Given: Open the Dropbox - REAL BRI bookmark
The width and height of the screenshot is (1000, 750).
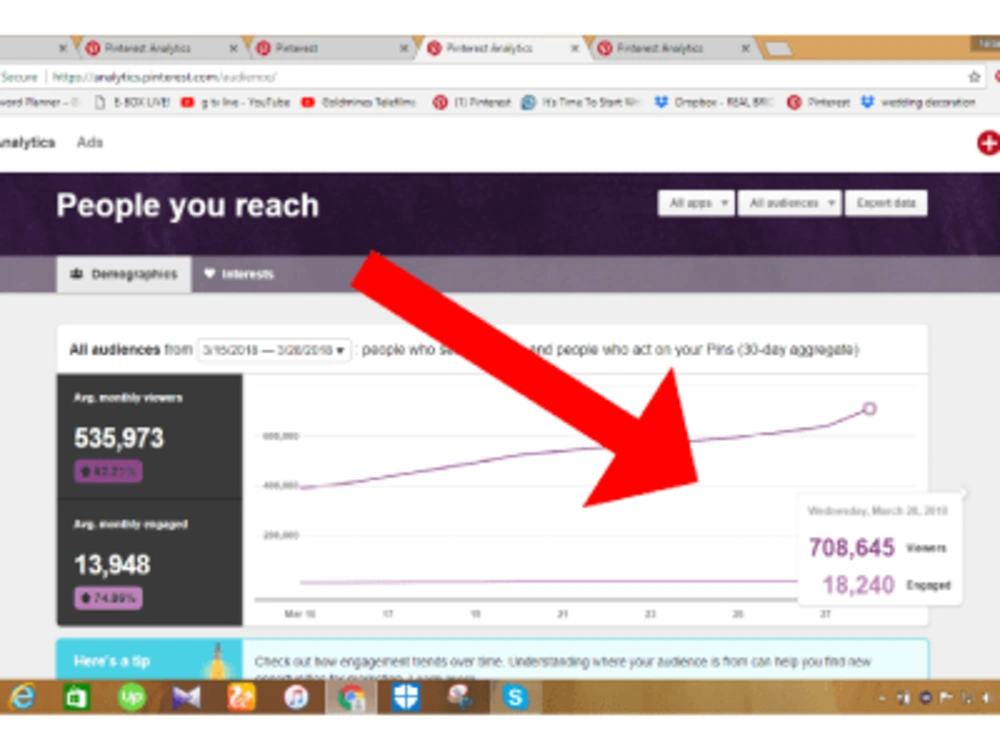Looking at the screenshot, I should tap(714, 102).
